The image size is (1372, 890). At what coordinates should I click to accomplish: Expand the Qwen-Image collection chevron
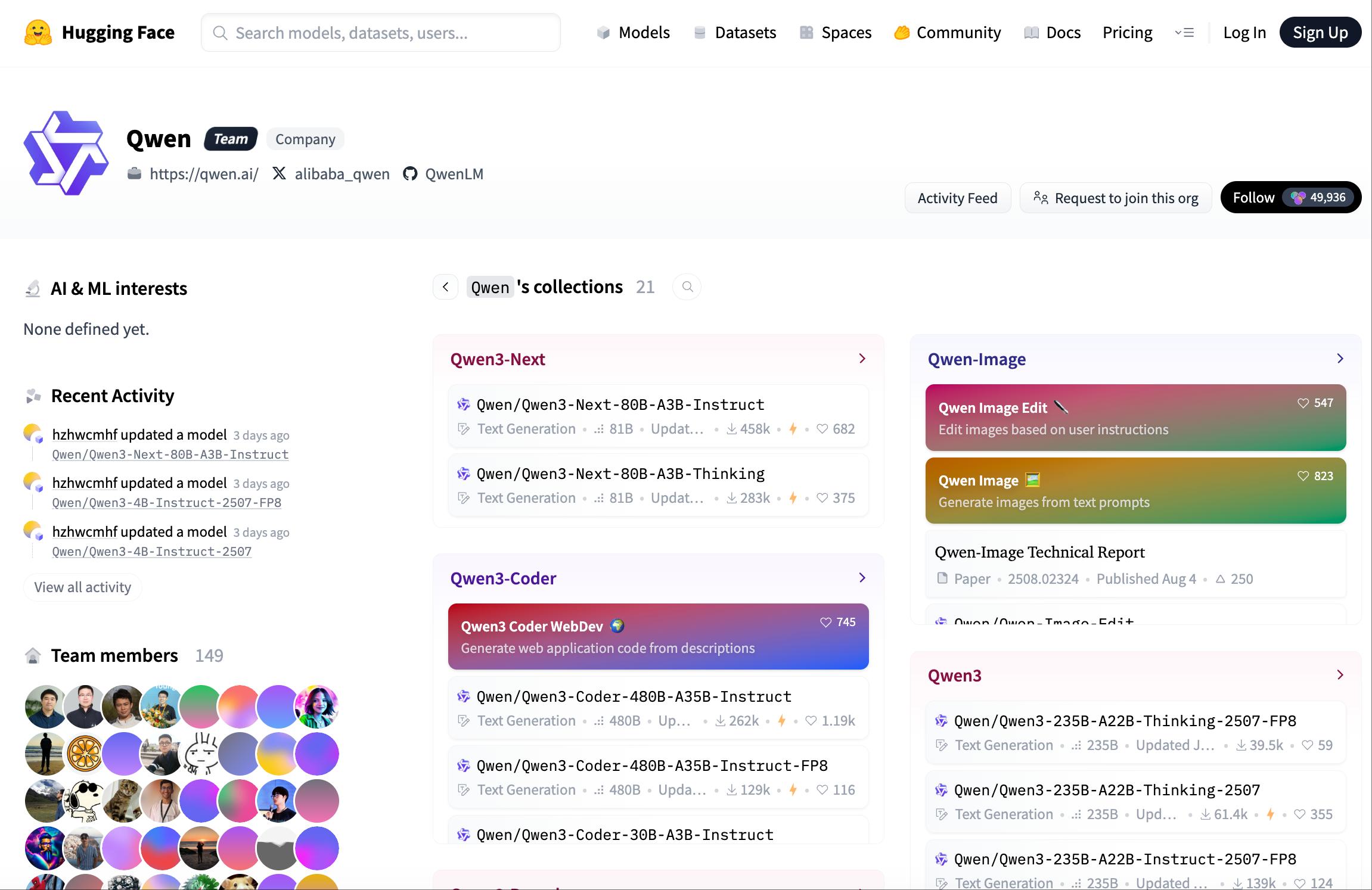click(1340, 359)
